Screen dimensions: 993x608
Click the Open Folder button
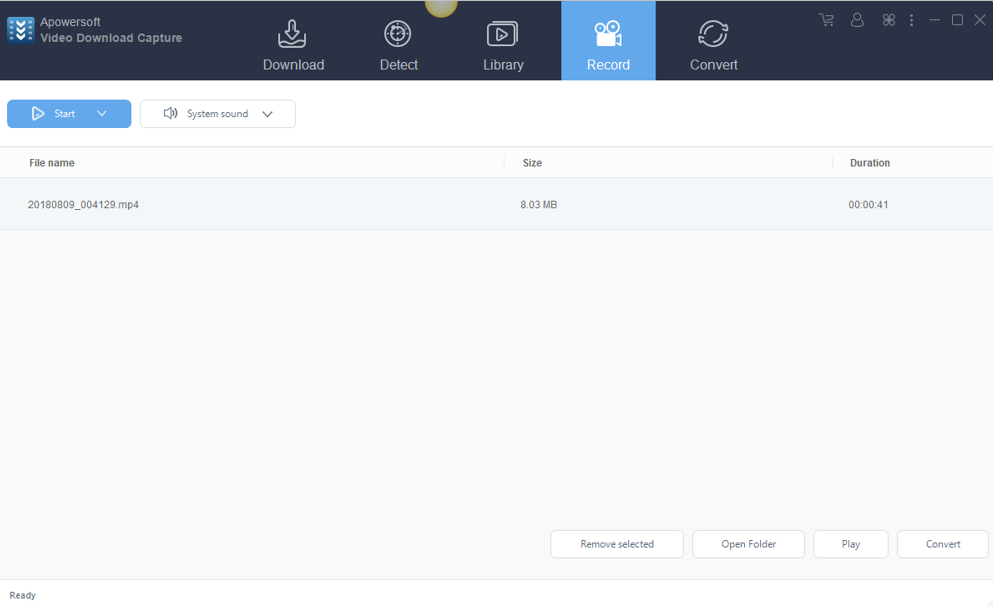(x=749, y=544)
